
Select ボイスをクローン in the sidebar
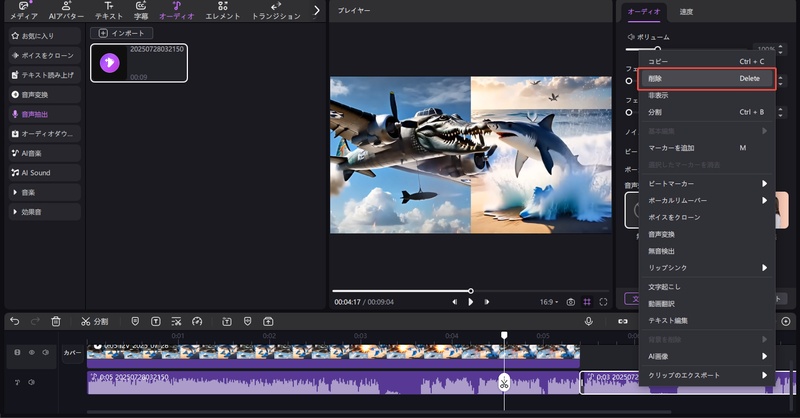click(45, 55)
